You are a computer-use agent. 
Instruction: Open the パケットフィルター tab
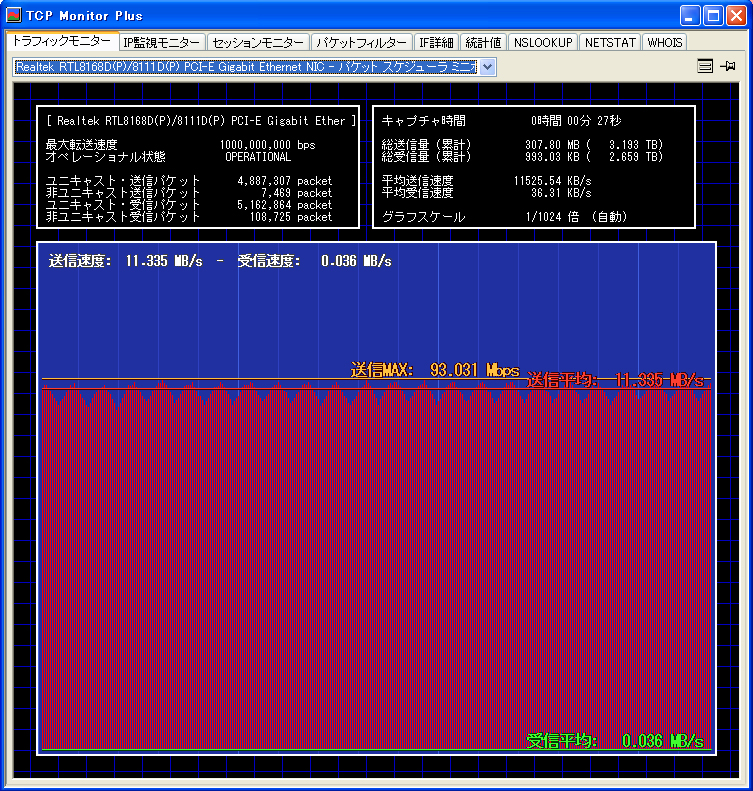pyautogui.click(x=361, y=42)
